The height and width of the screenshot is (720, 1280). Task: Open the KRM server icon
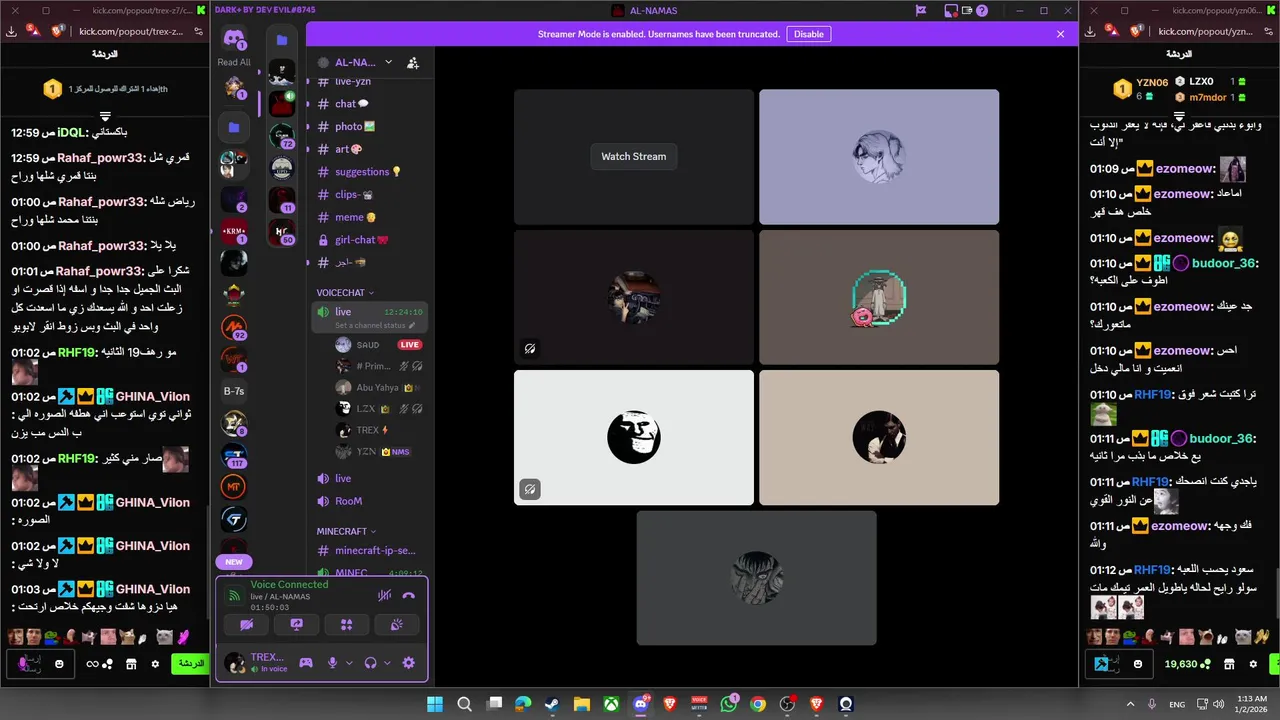pos(234,230)
